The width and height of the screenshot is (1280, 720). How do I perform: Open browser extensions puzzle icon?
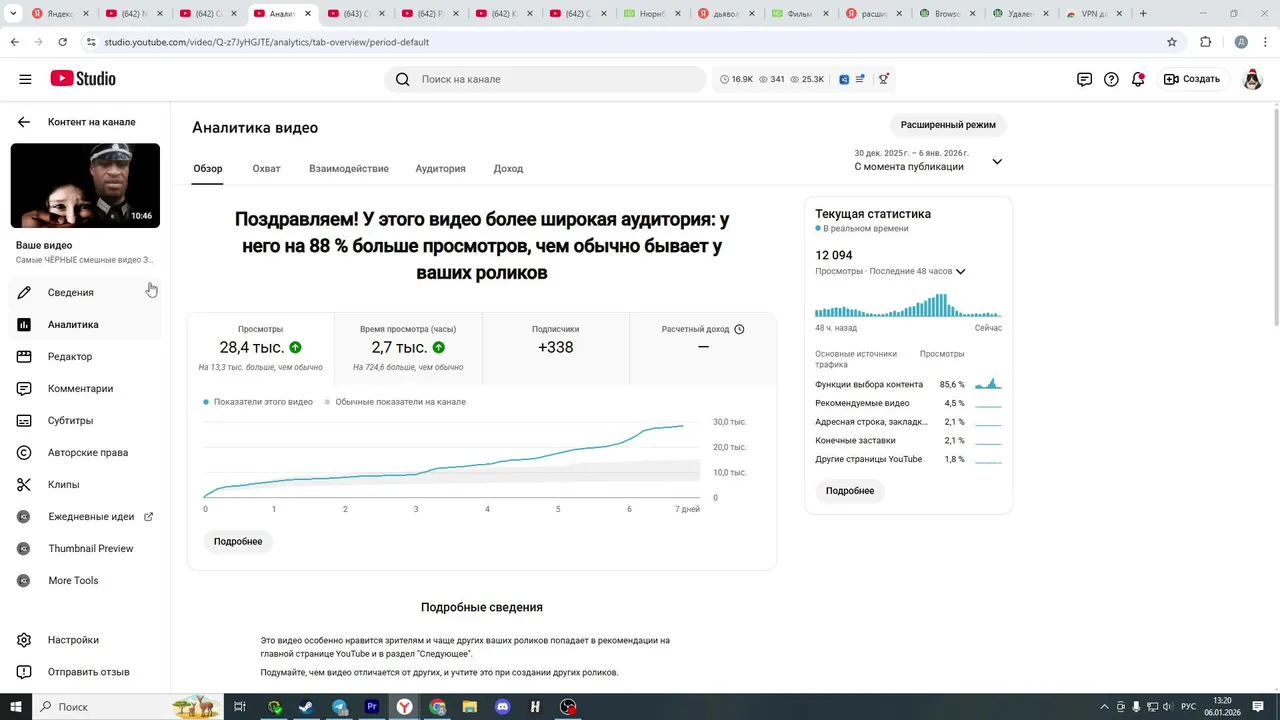pos(1205,42)
